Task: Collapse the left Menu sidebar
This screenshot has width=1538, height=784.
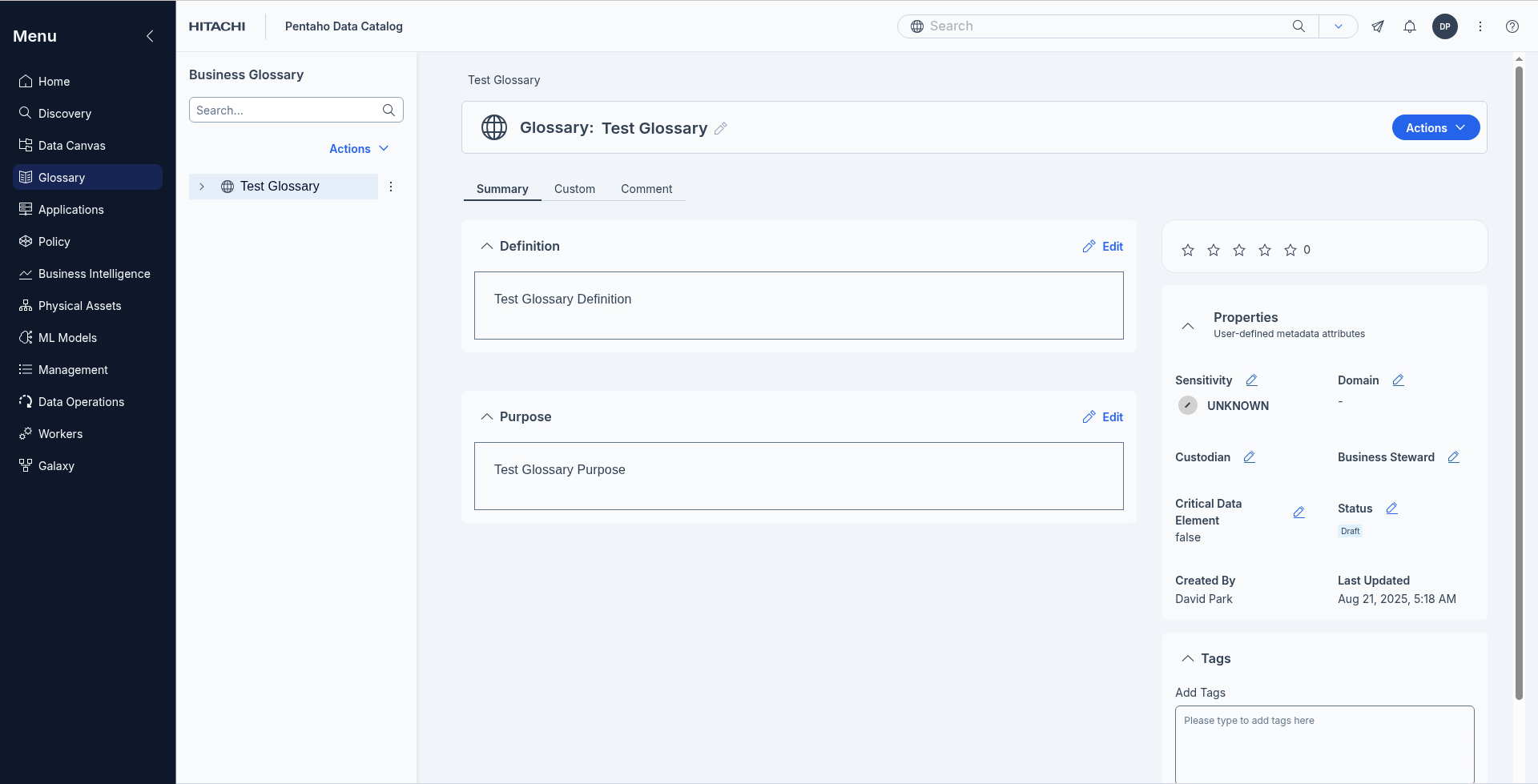Action: coord(150,36)
